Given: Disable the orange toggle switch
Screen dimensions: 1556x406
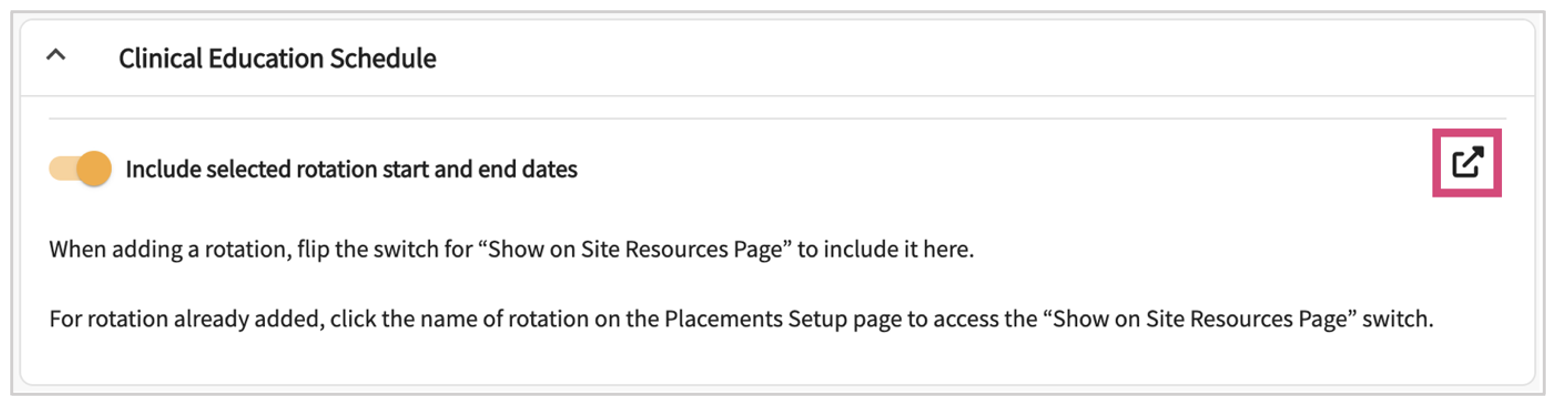Looking at the screenshot, I should point(80,169).
